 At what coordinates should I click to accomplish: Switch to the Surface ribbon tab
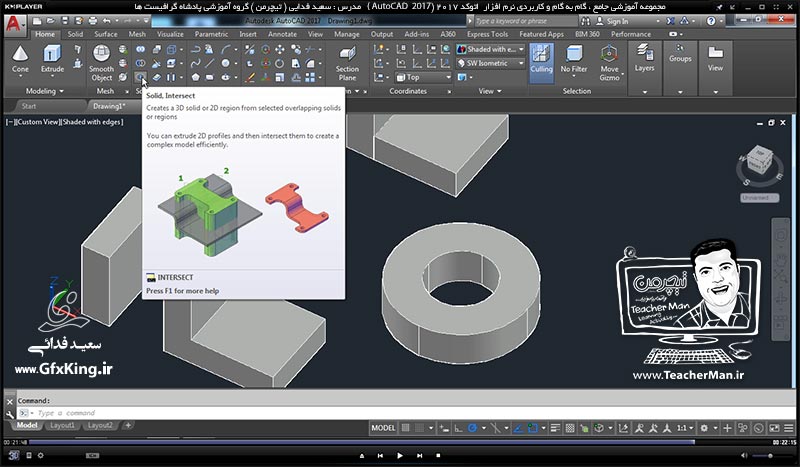pyautogui.click(x=106, y=34)
